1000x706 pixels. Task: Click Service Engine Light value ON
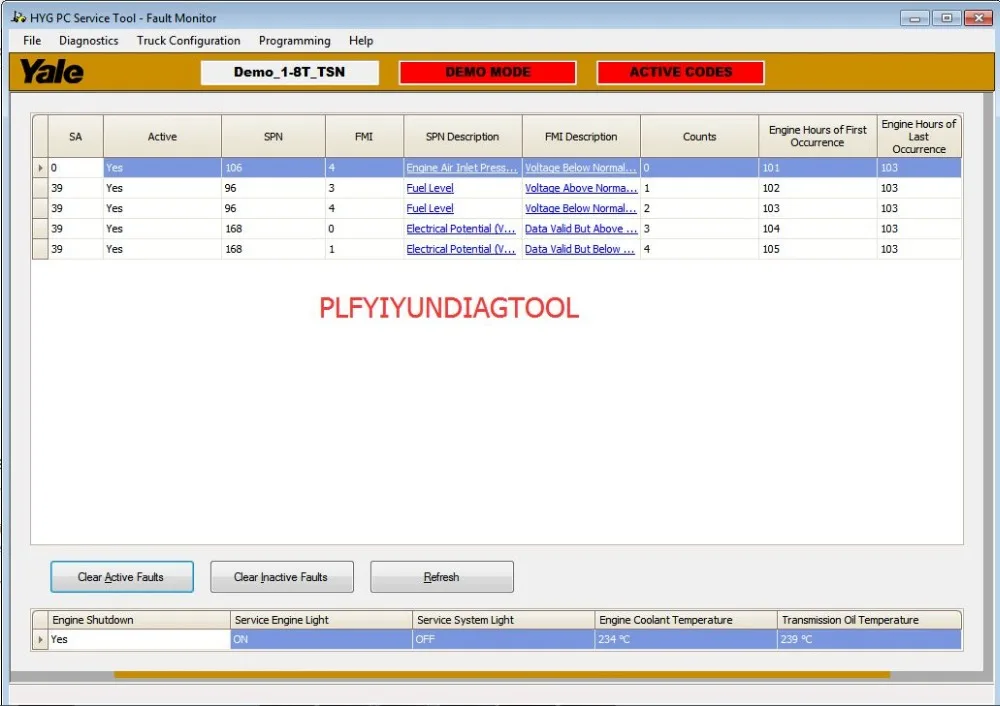point(321,640)
